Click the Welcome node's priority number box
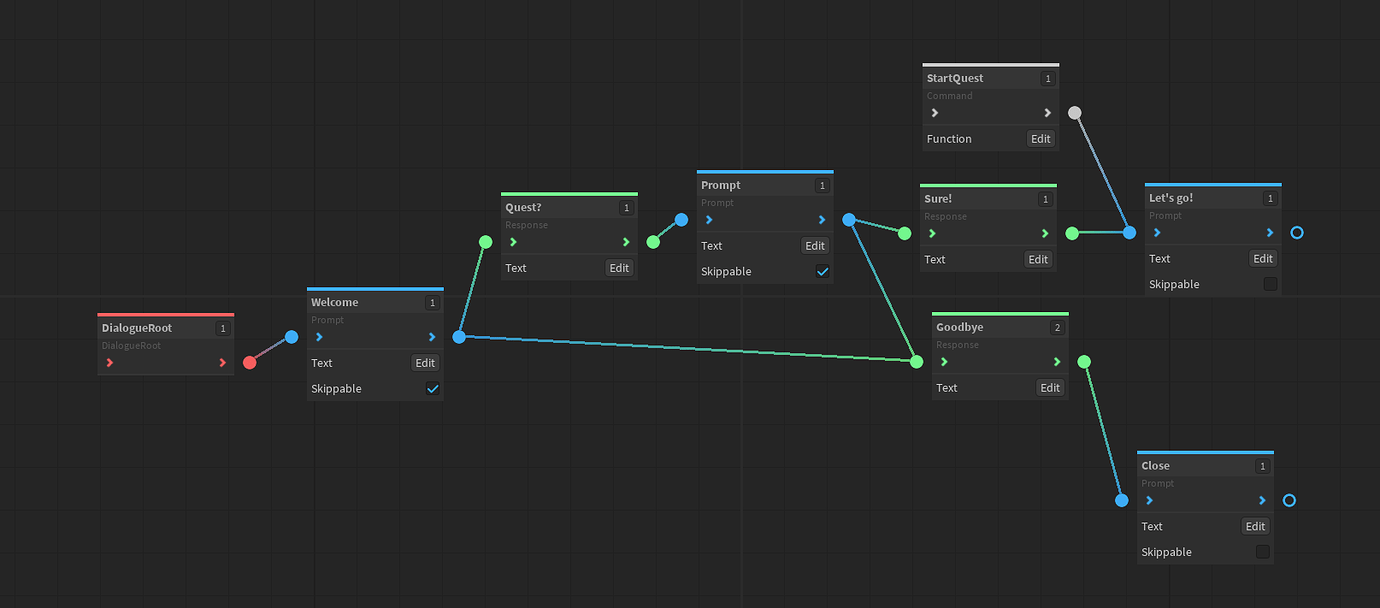 (432, 303)
